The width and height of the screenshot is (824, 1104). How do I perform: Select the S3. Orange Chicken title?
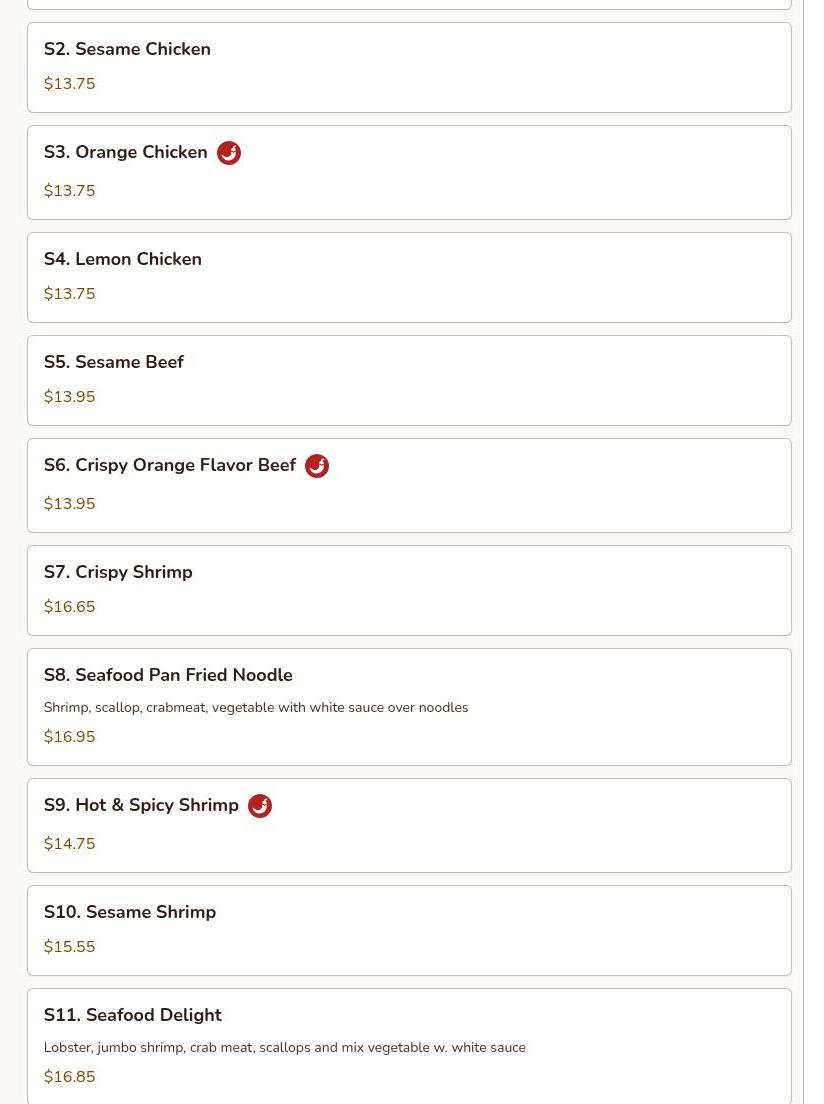[x=125, y=152]
